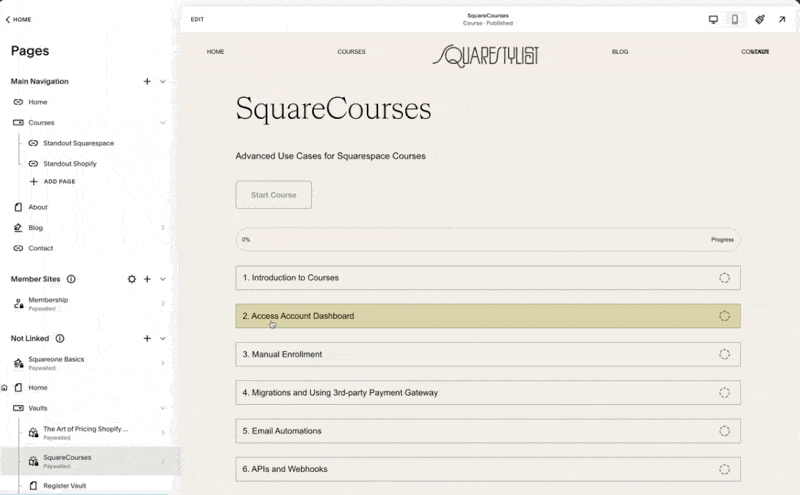Open Squareone Basics chevron arrow
The width and height of the screenshot is (800, 495).
click(x=163, y=363)
